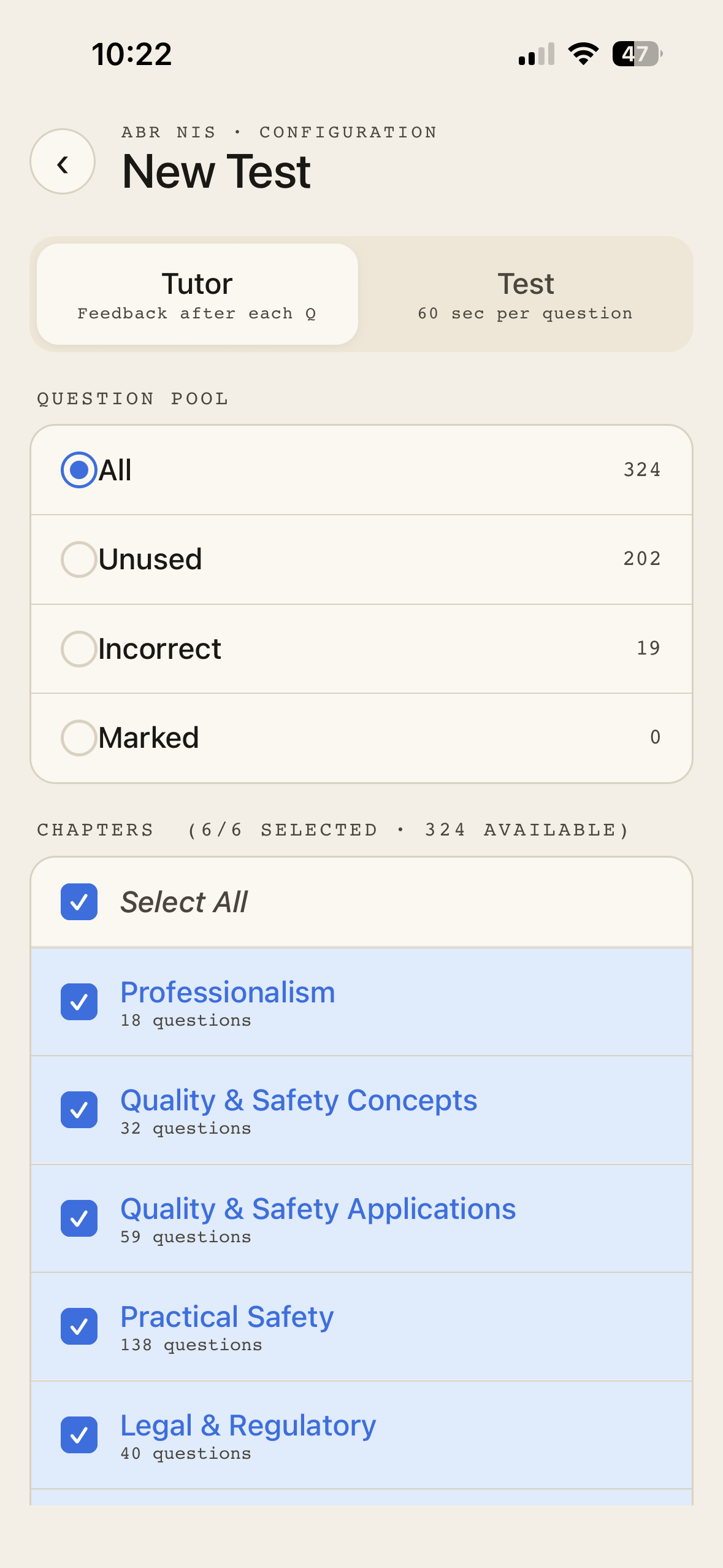
Task: Tap the Professionalism chapter title
Action: 228,993
